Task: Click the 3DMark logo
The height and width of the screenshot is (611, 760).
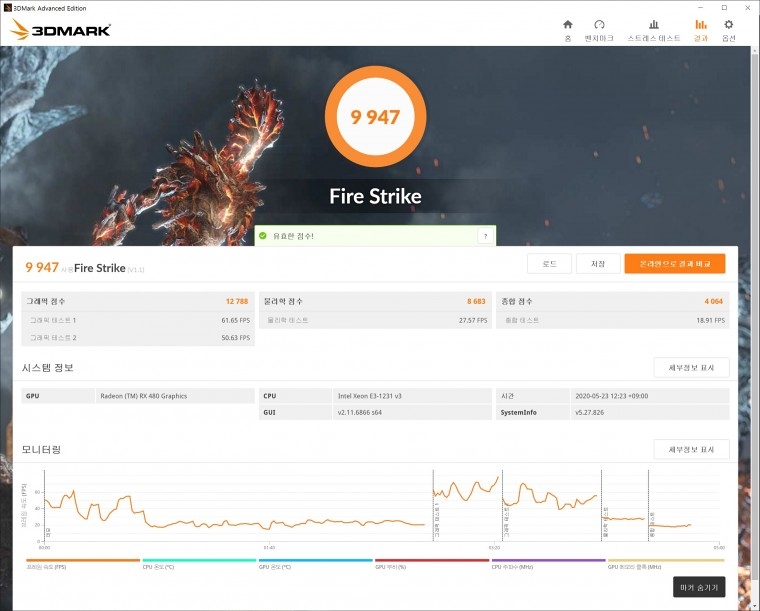Action: click(61, 30)
